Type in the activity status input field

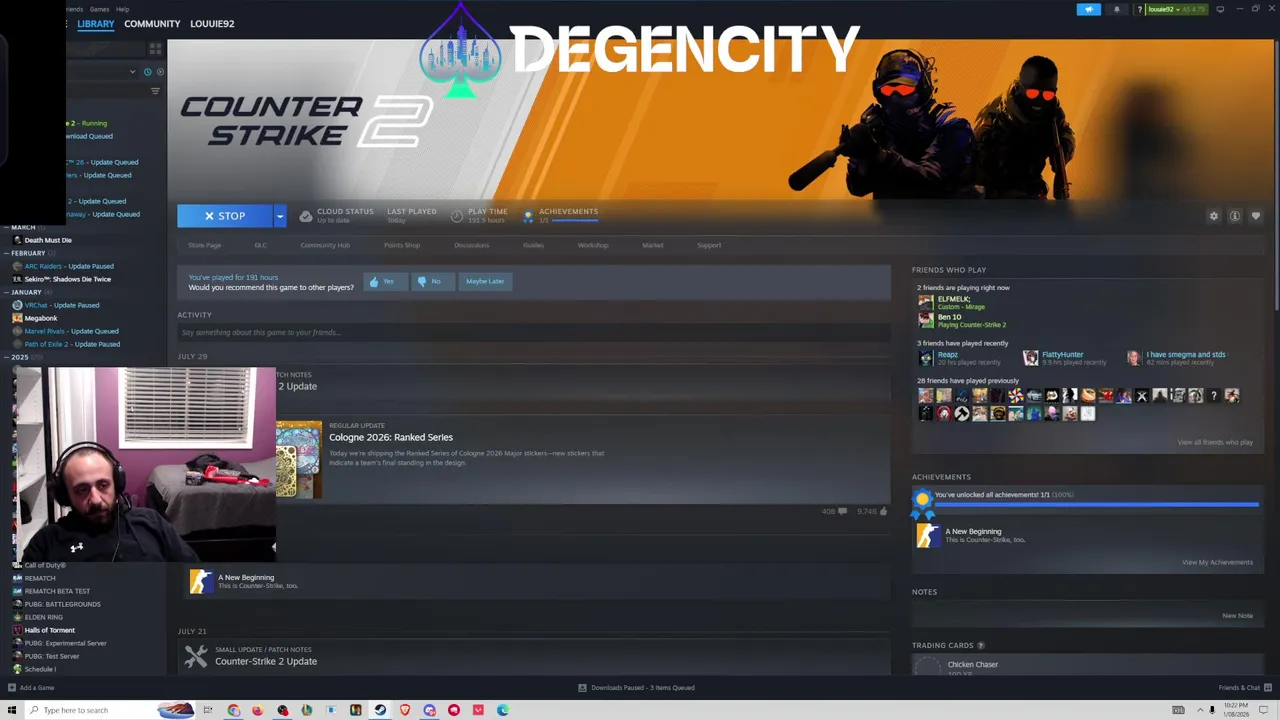(534, 332)
